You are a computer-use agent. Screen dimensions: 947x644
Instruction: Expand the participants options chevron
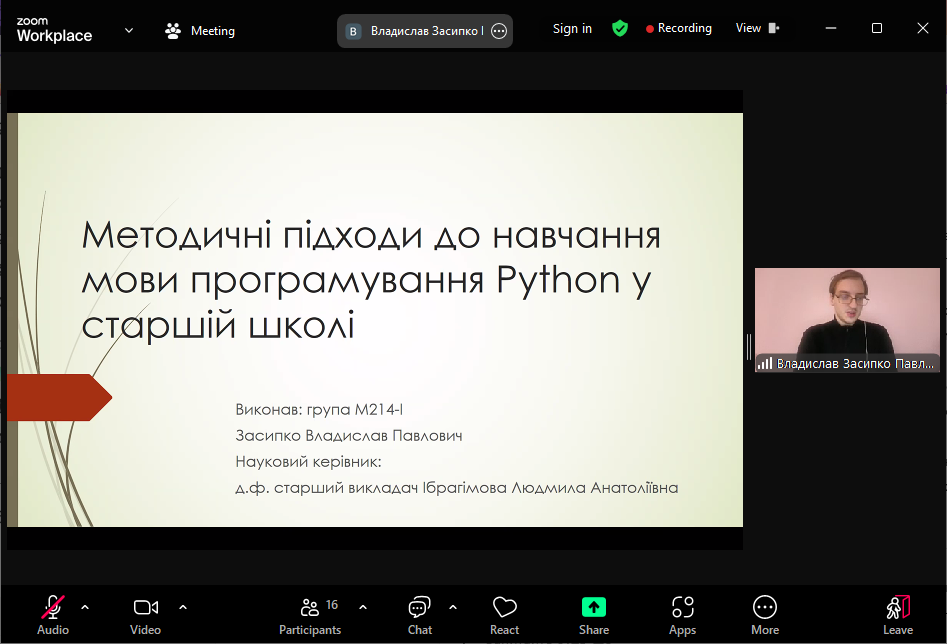[363, 607]
